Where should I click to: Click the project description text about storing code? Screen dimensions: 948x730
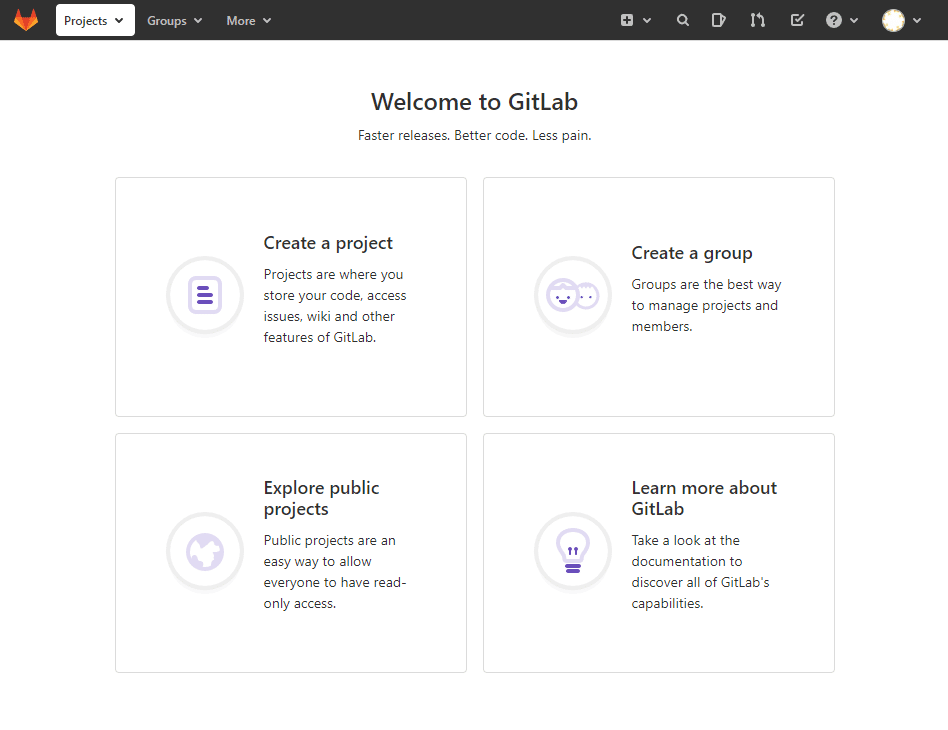335,306
